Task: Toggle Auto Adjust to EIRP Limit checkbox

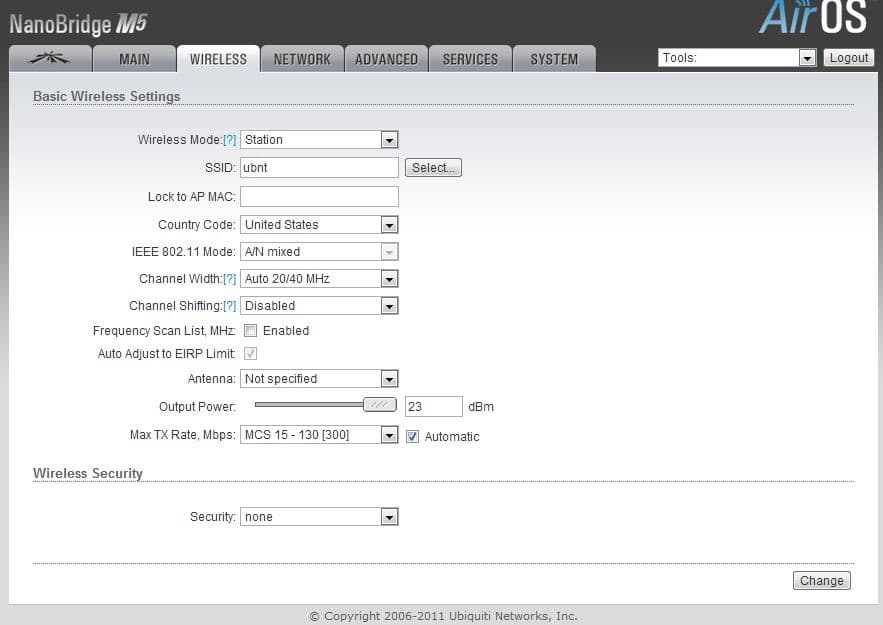Action: pos(251,354)
